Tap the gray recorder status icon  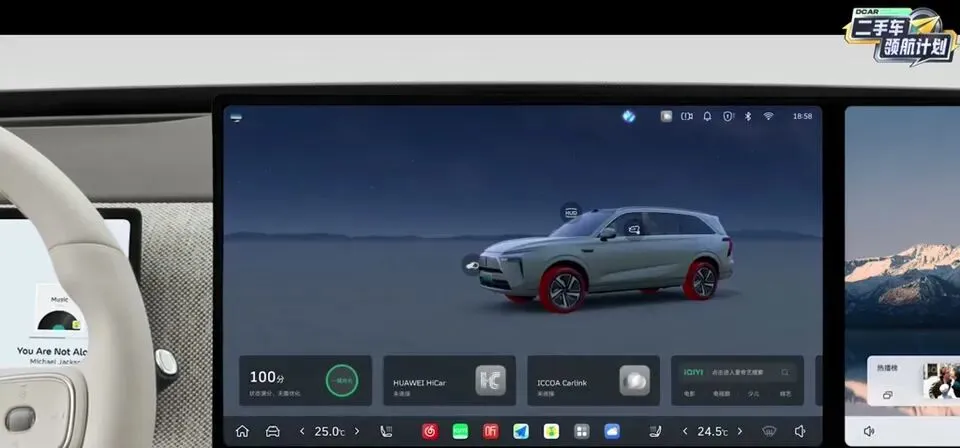pyautogui.click(x=666, y=116)
